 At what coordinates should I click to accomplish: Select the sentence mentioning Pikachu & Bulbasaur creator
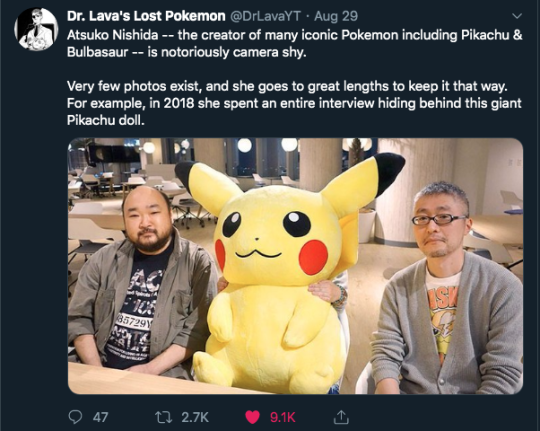[294, 43]
